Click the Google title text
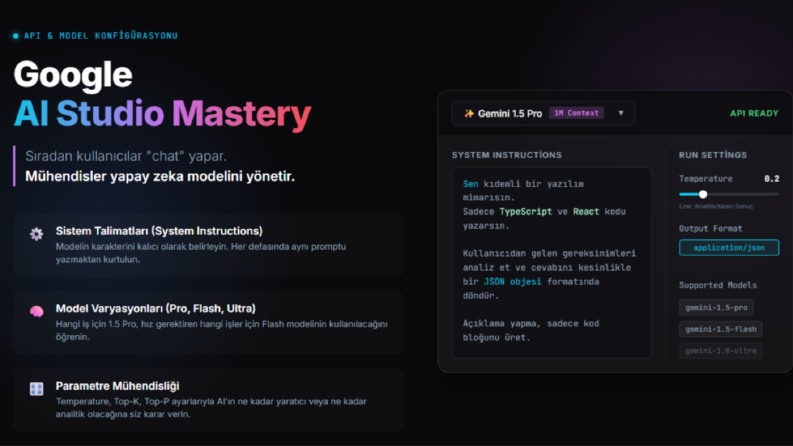The width and height of the screenshot is (793, 446). (73, 75)
